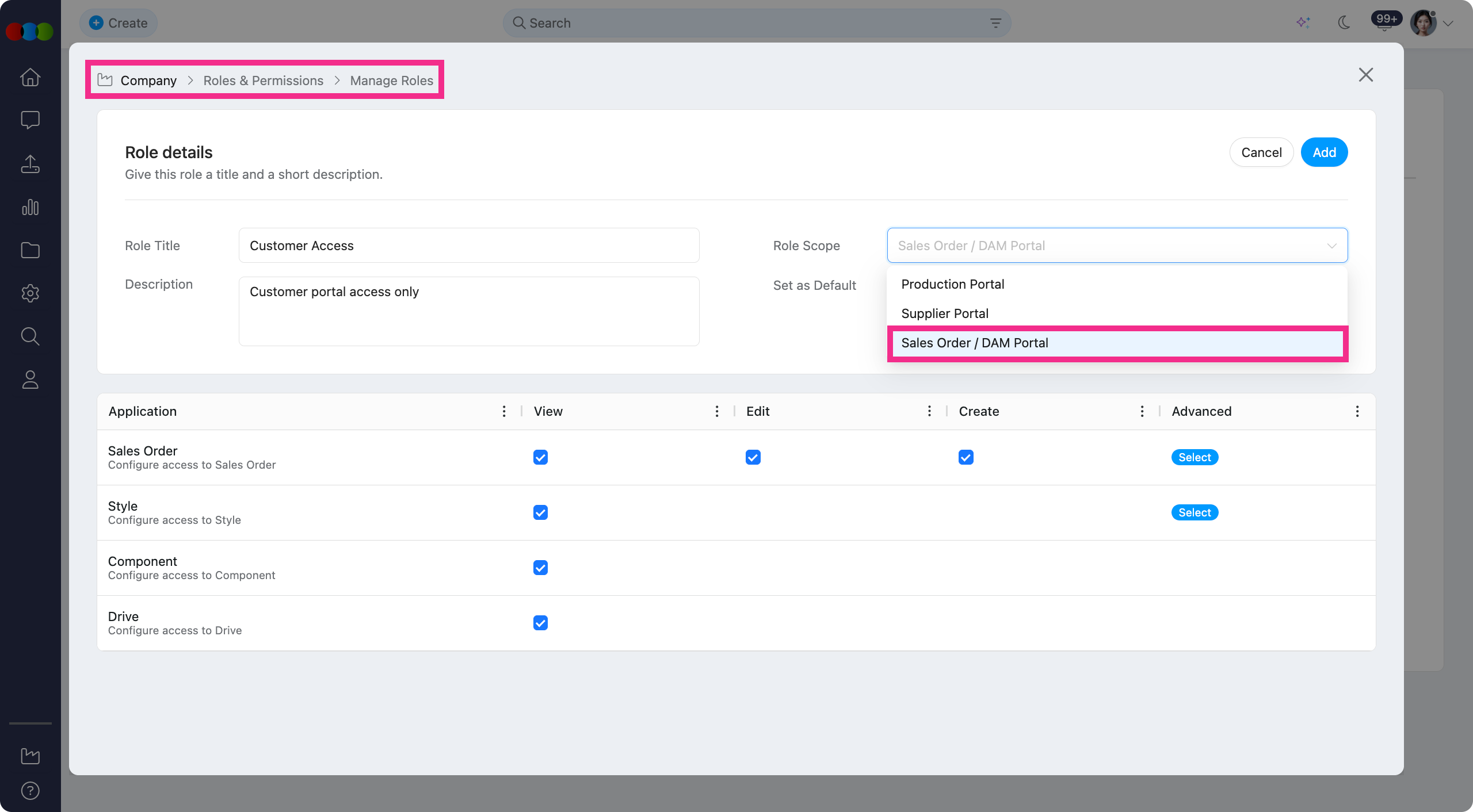Open Application column options menu

(504, 411)
